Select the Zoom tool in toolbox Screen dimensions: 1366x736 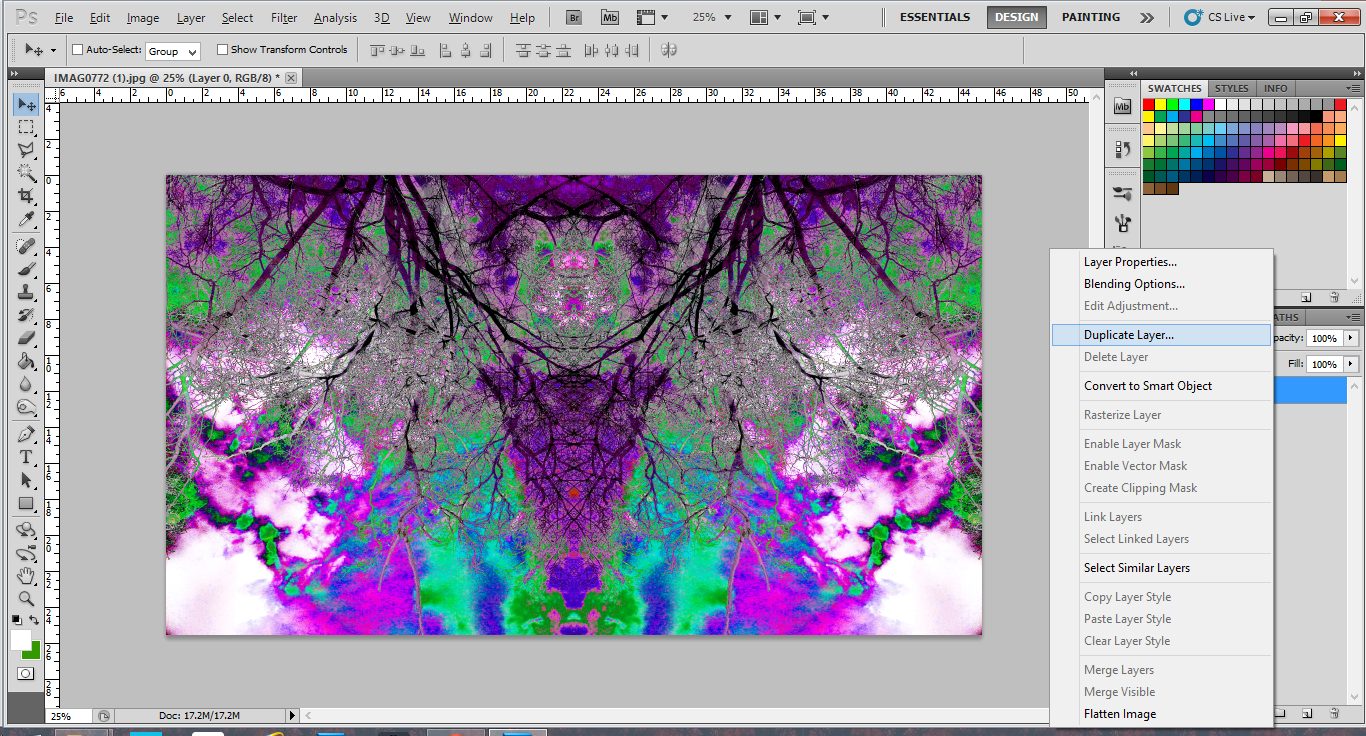[26, 599]
